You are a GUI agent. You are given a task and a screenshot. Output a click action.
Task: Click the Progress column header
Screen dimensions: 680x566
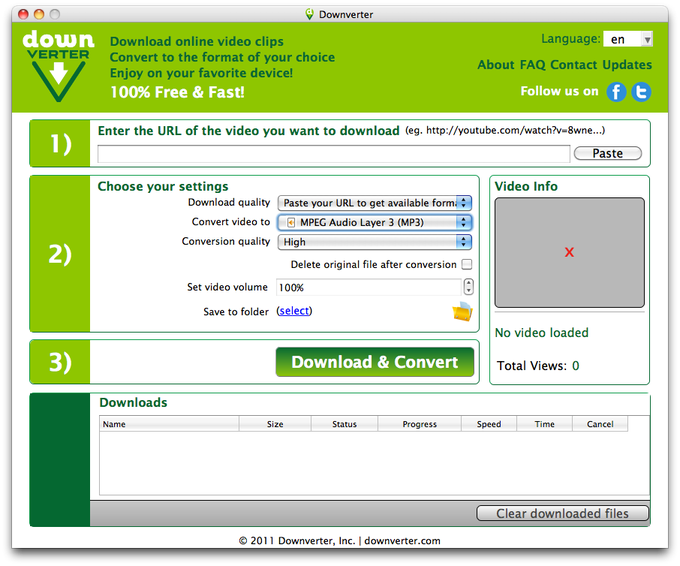419,424
